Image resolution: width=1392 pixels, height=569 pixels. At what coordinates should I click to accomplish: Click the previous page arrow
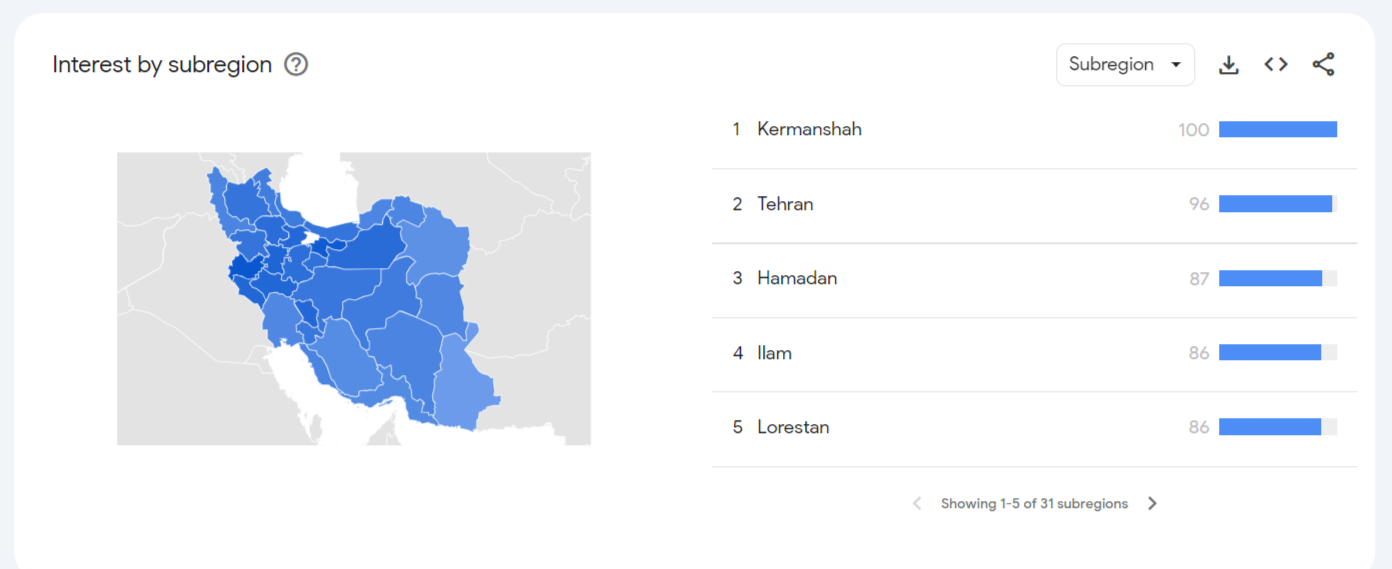coord(917,504)
